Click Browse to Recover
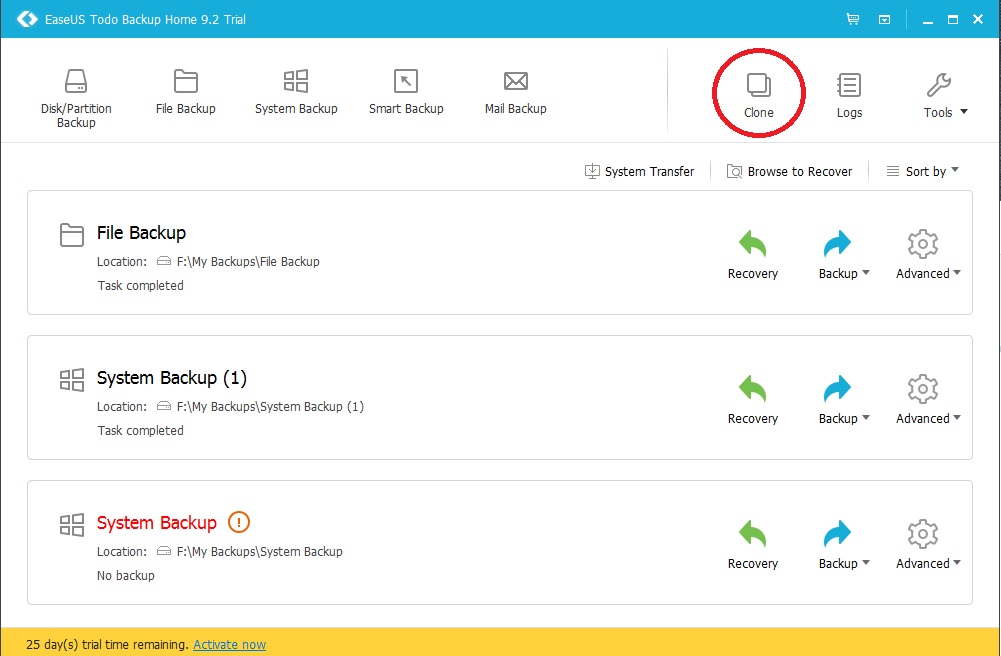This screenshot has width=1001, height=656. [x=790, y=171]
